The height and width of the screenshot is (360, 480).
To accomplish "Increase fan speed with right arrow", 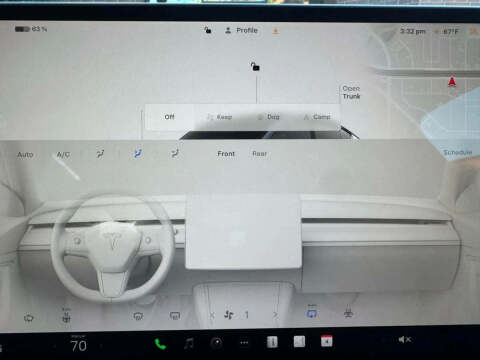I will coord(275,315).
